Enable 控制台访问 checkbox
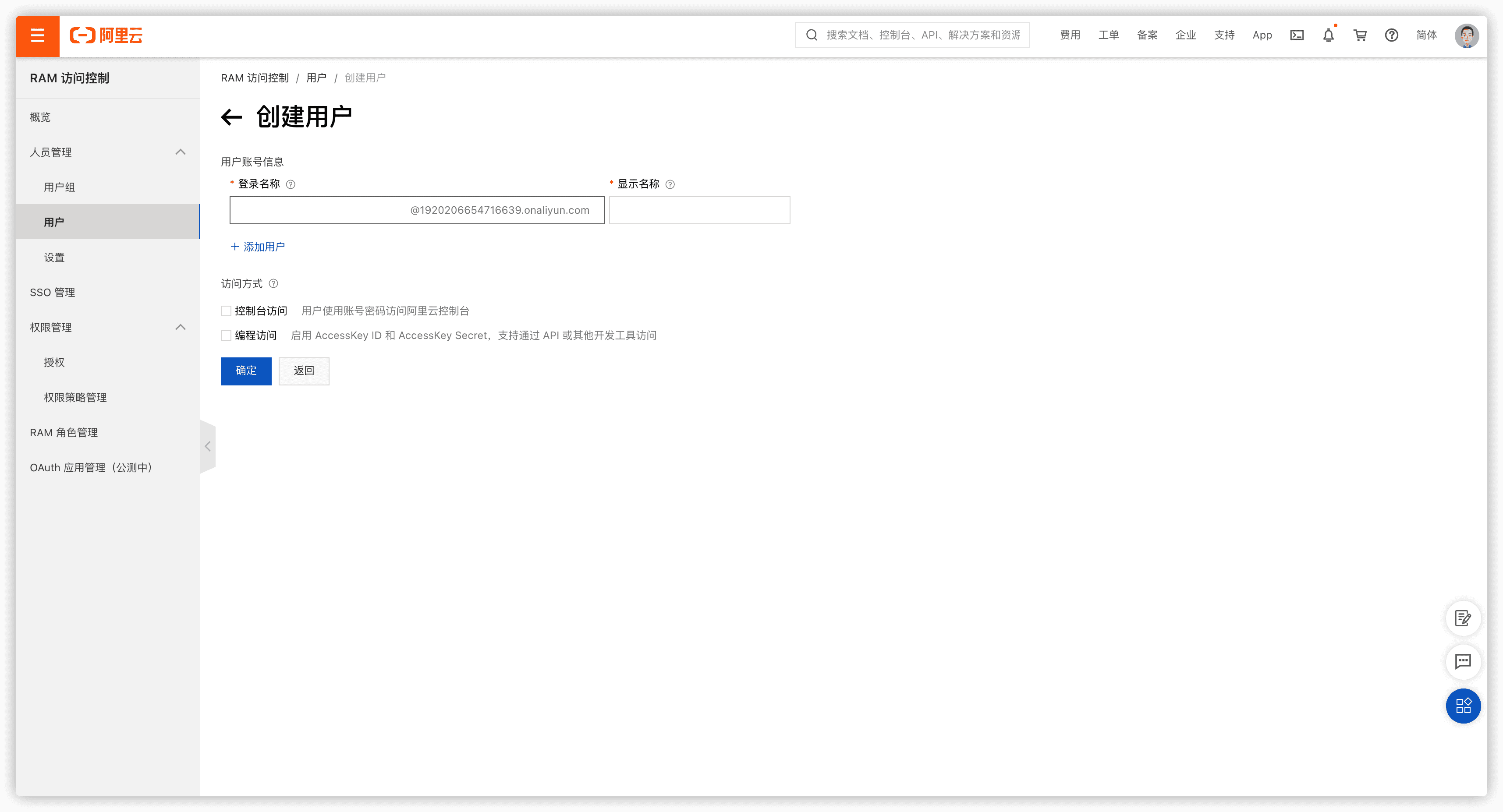The height and width of the screenshot is (812, 1503). (226, 310)
